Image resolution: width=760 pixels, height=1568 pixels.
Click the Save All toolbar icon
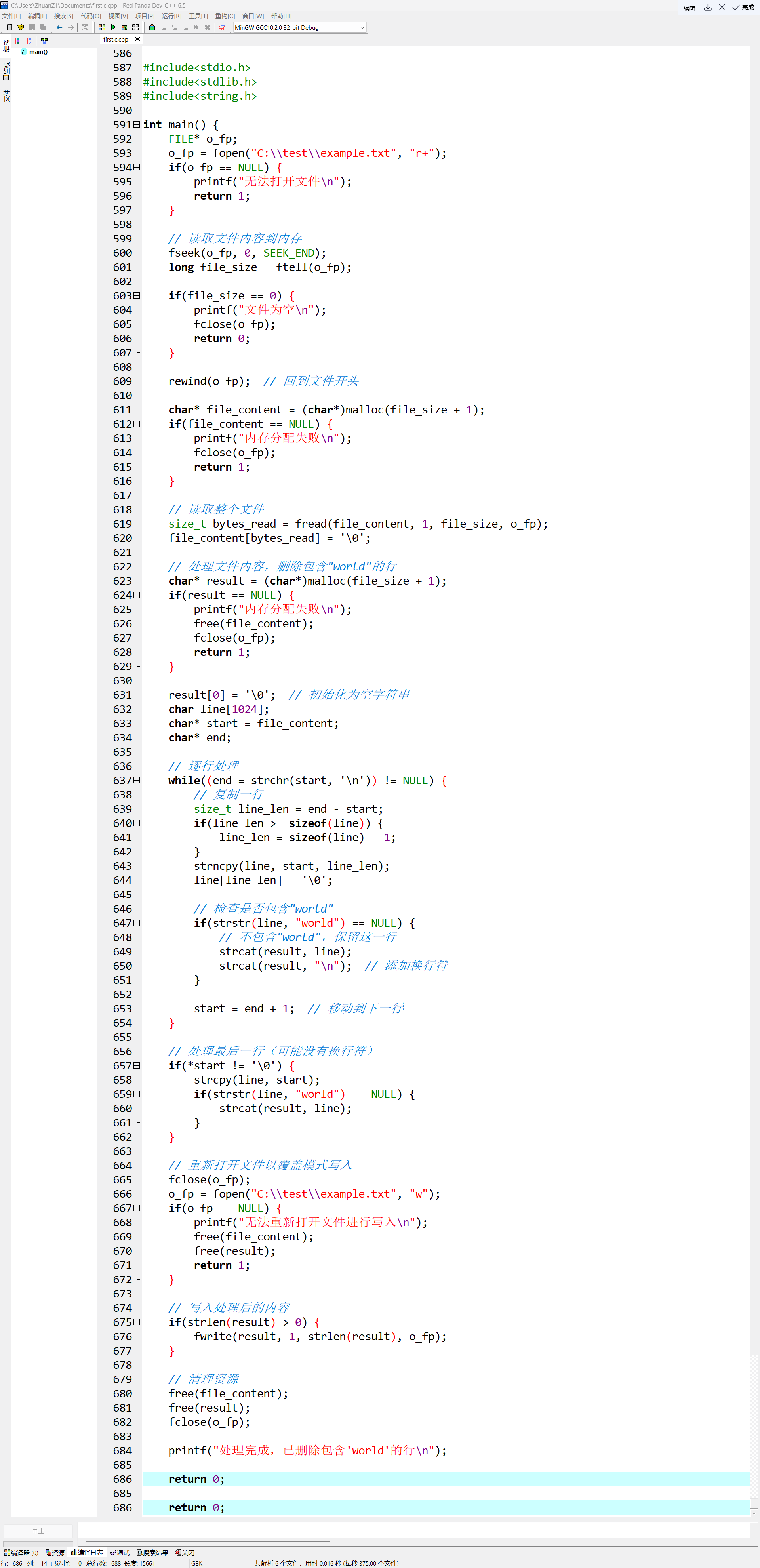tap(43, 27)
